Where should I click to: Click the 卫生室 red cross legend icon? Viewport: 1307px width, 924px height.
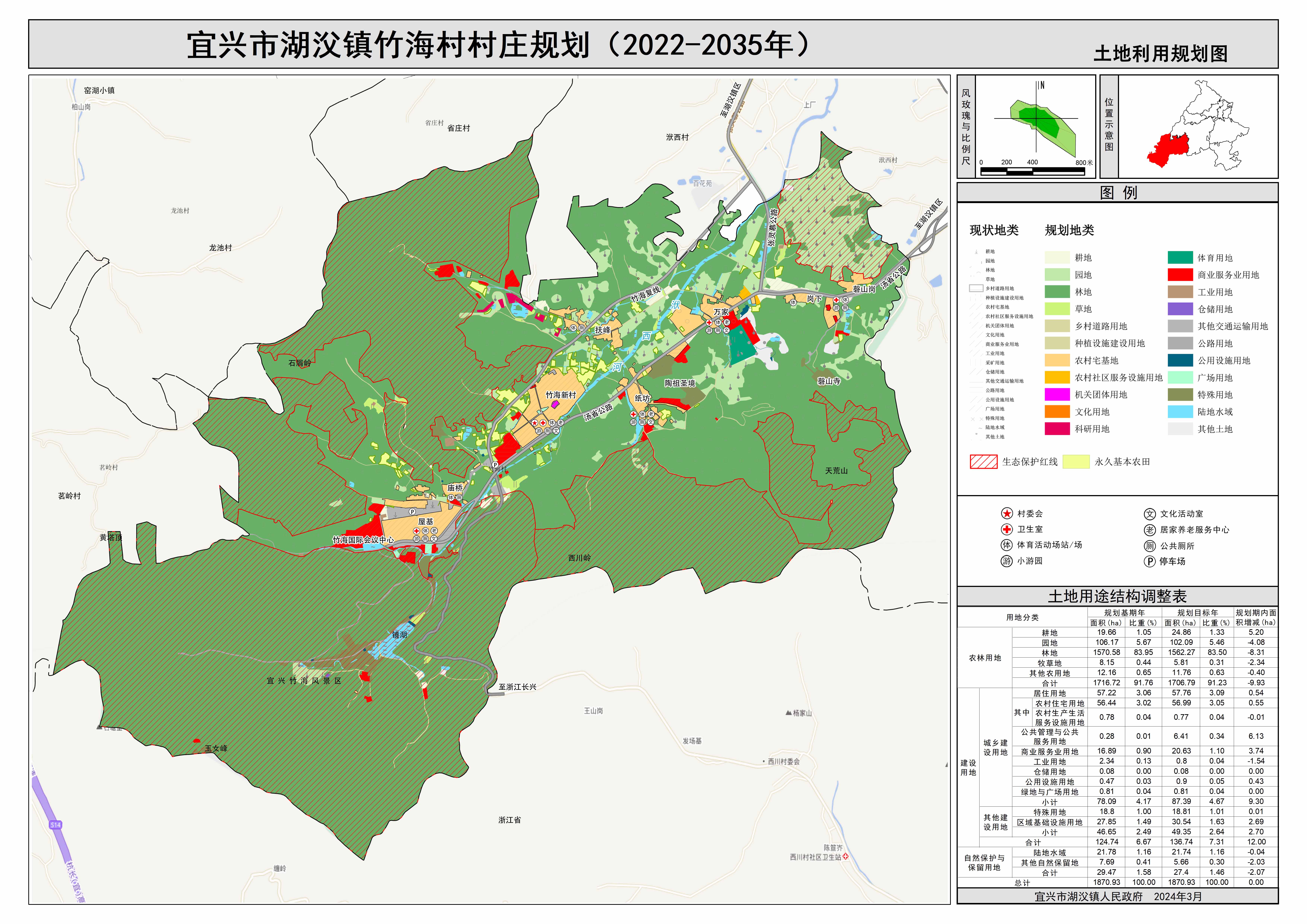click(1007, 530)
